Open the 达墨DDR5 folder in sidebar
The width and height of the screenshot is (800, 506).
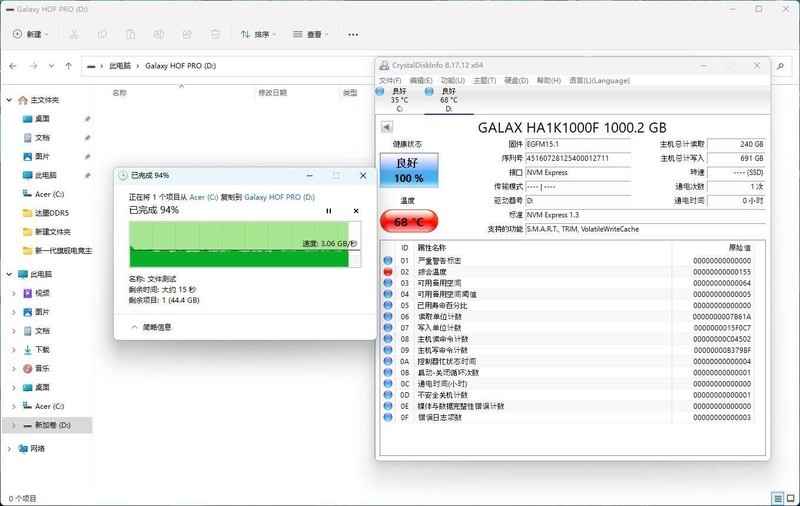click(51, 213)
